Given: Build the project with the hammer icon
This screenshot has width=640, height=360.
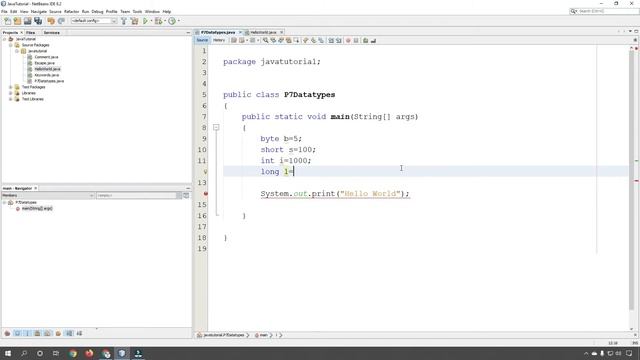Looking at the screenshot, I should pos(124,21).
